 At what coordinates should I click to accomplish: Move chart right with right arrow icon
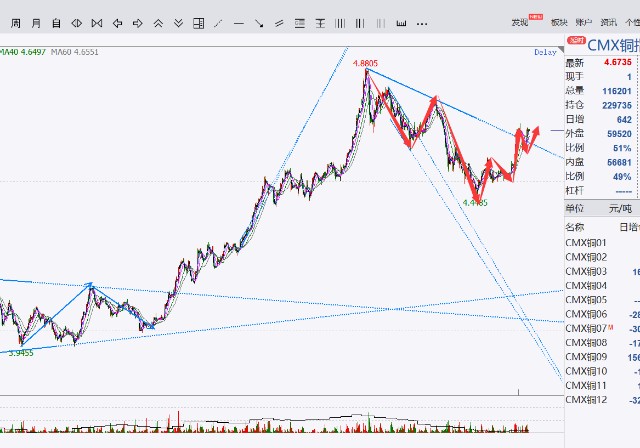pos(138,23)
